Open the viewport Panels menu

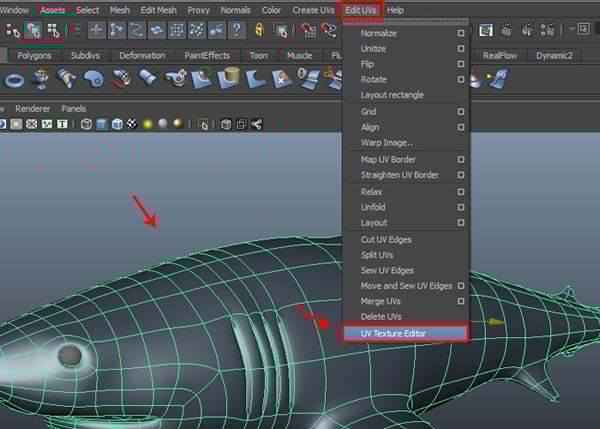(73, 109)
